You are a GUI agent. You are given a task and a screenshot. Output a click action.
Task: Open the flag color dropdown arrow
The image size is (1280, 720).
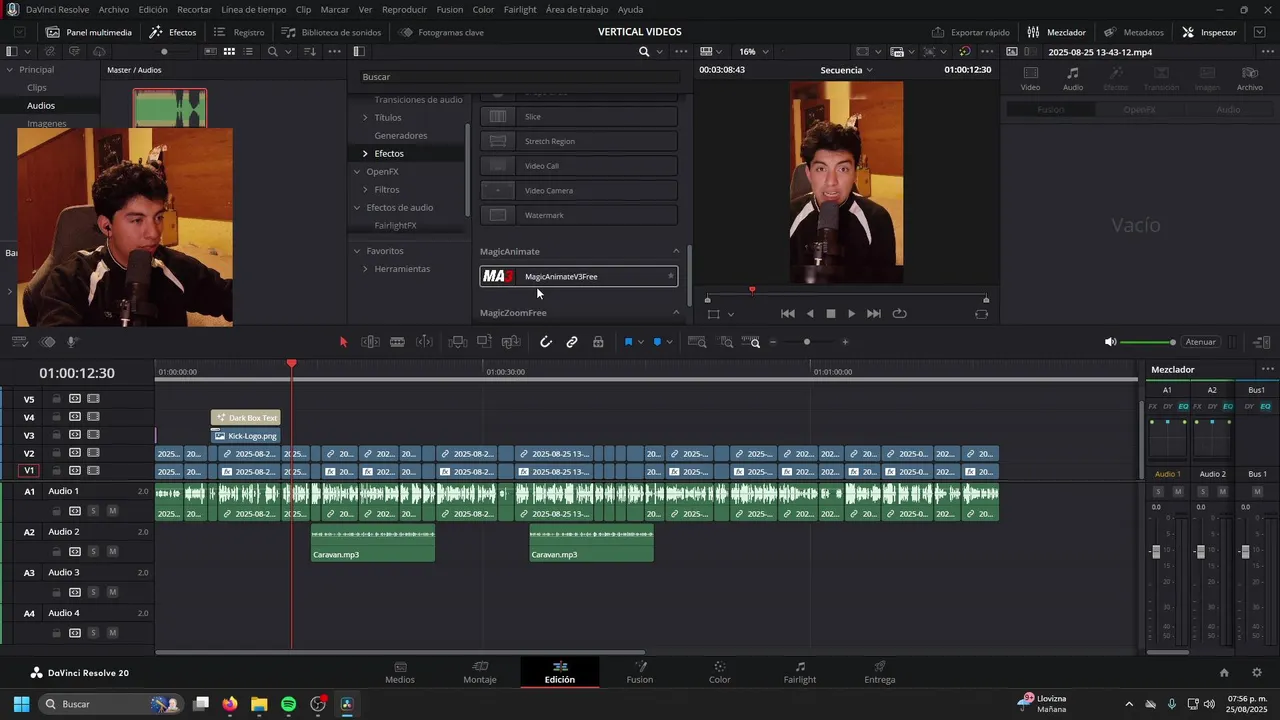coord(641,342)
